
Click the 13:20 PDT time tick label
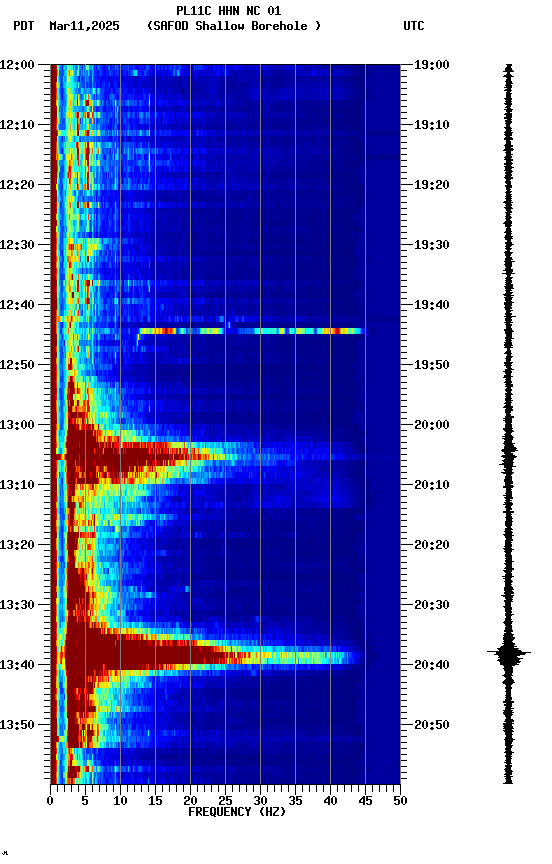[x=17, y=545]
